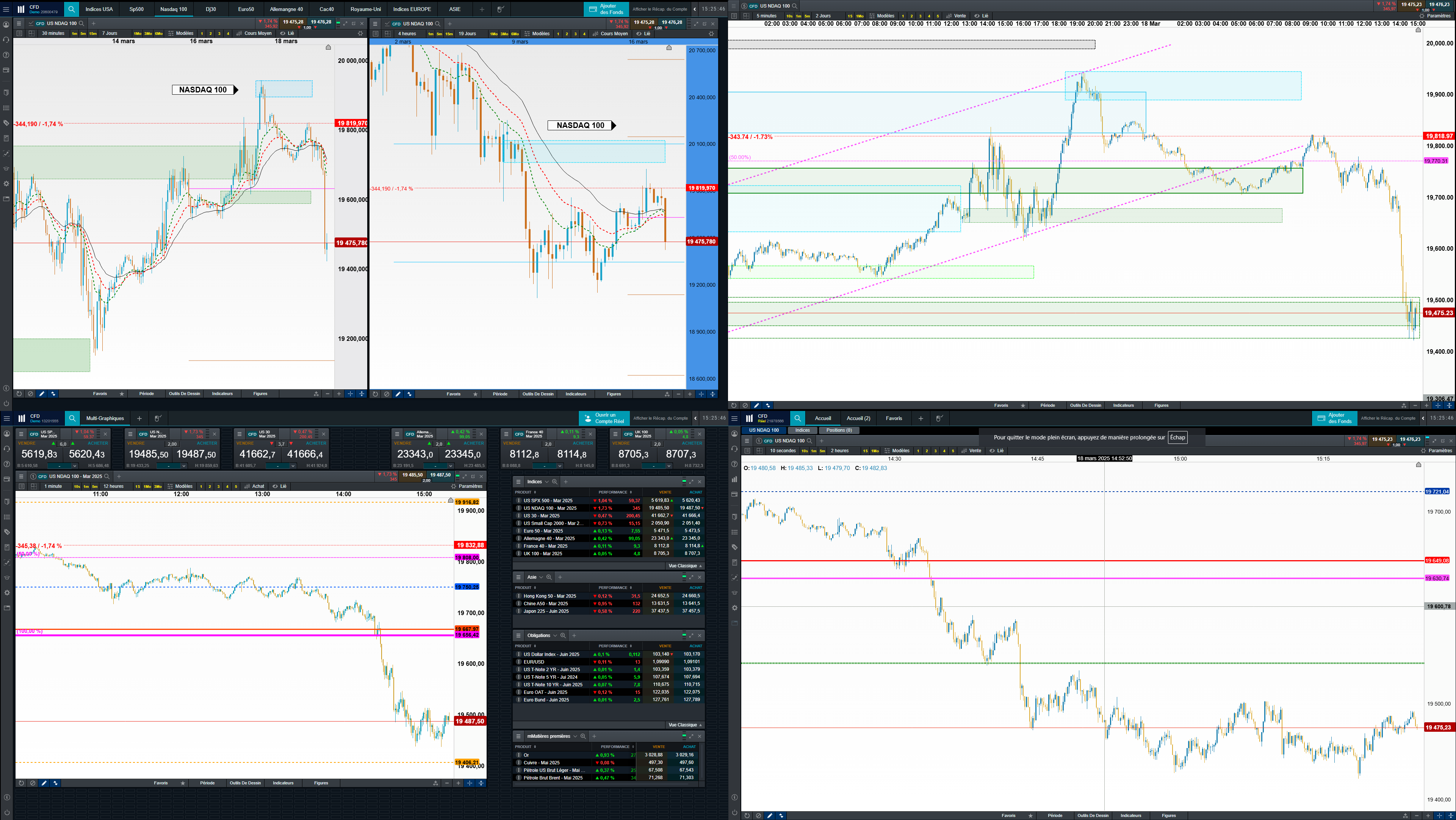
Task: Click the search icon in top-left workspace
Action: point(71,9)
